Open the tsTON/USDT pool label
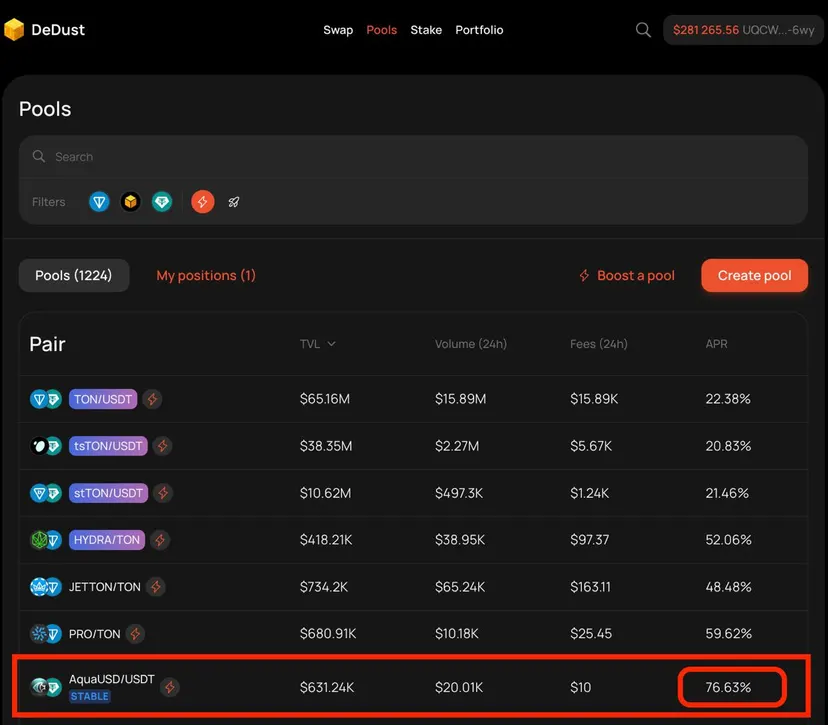The width and height of the screenshot is (828, 725). coord(108,446)
